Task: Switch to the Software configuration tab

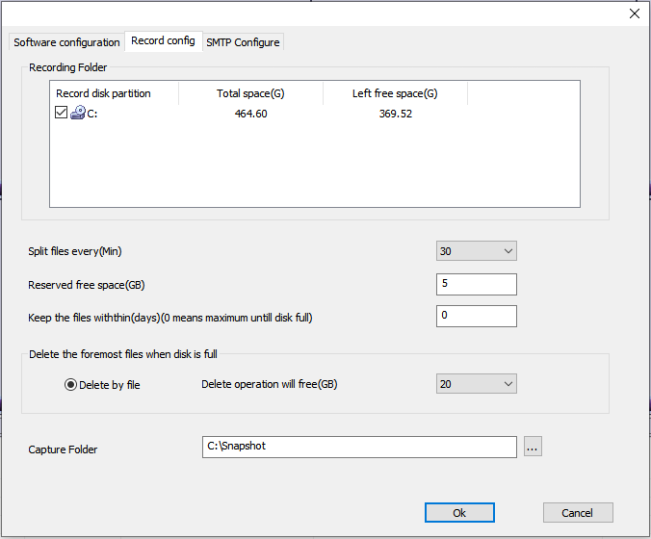Action: click(x=66, y=42)
